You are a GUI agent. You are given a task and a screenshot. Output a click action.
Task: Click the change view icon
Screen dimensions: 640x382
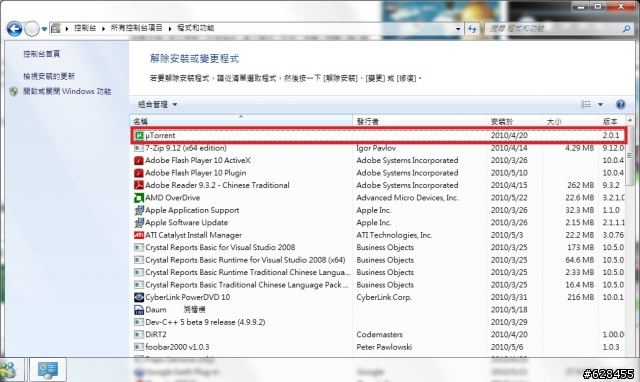pos(586,104)
